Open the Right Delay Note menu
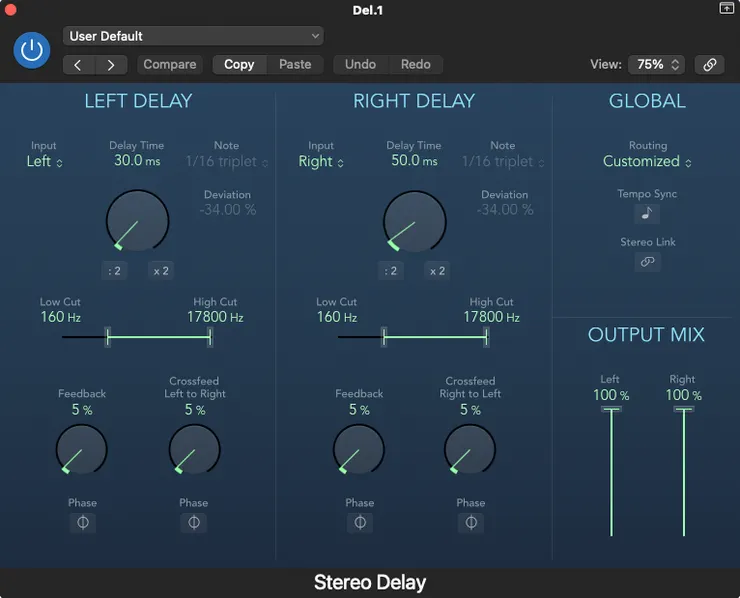This screenshot has height=598, width=740. pos(503,162)
